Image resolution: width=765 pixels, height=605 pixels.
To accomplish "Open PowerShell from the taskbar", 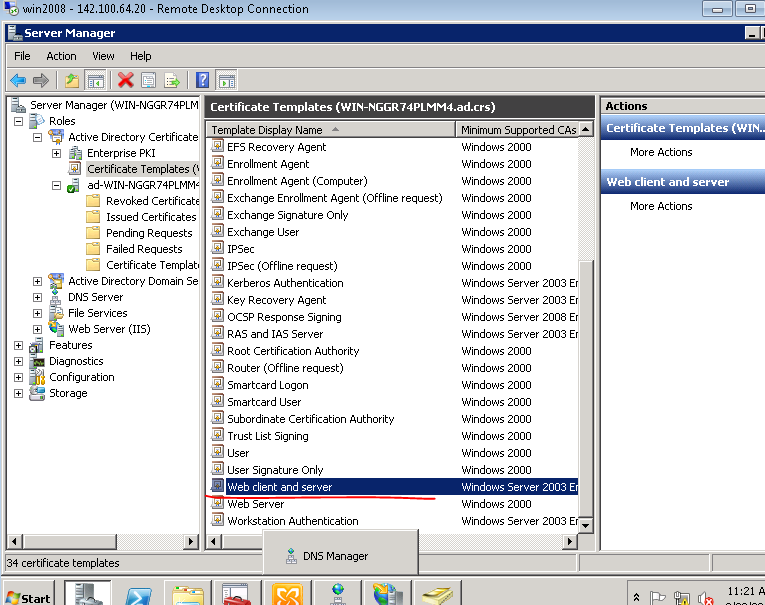I will [139, 594].
